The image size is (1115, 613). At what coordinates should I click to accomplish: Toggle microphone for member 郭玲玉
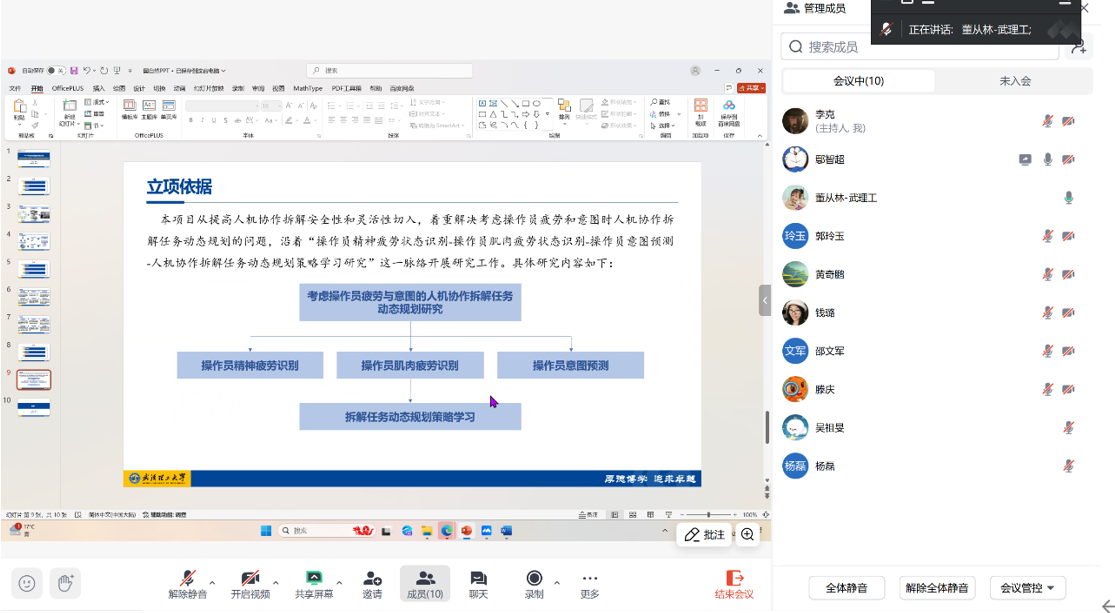(1047, 236)
